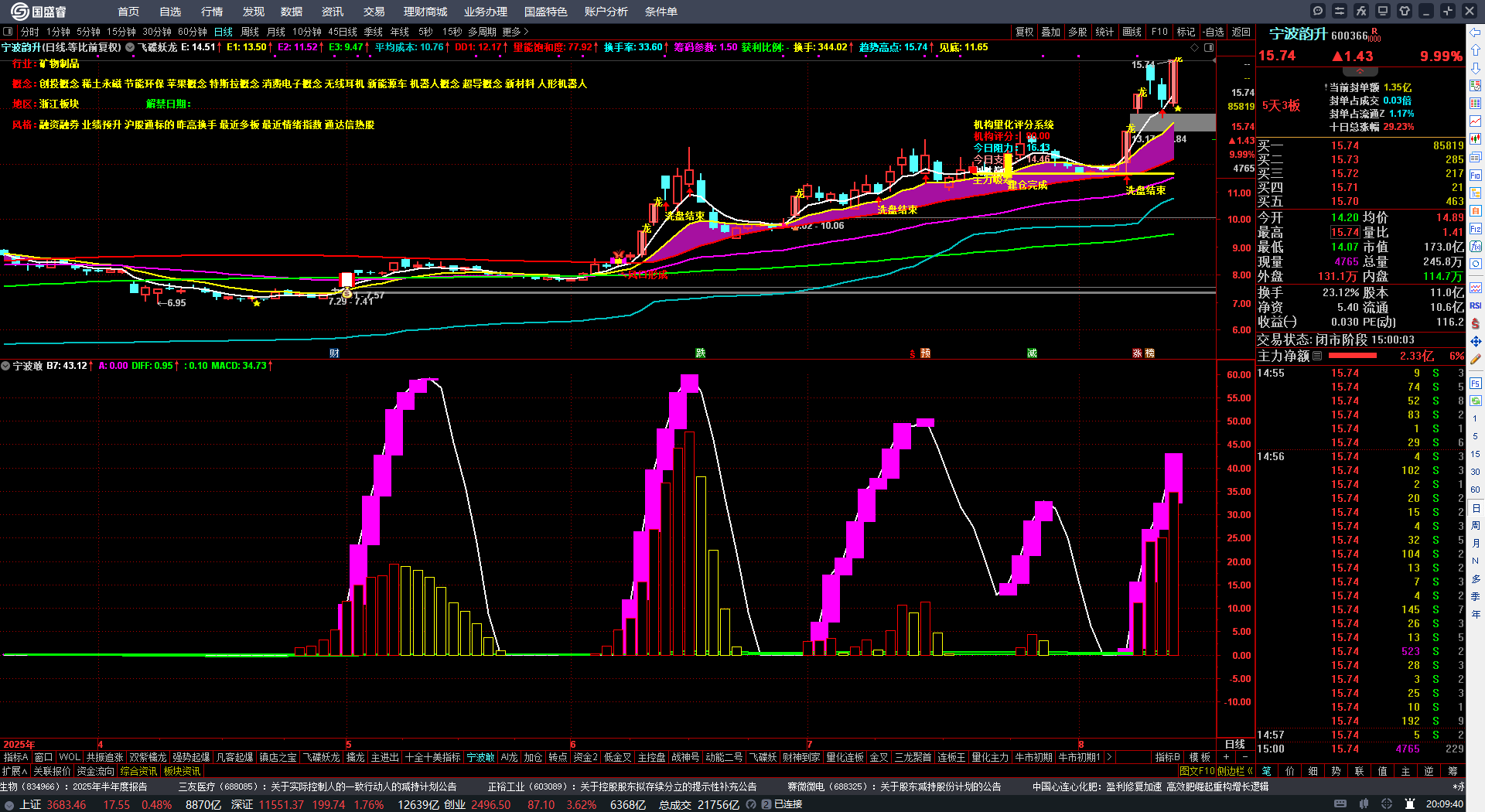Open the 交易 menu
Image resolution: width=1485 pixels, height=812 pixels.
(374, 12)
